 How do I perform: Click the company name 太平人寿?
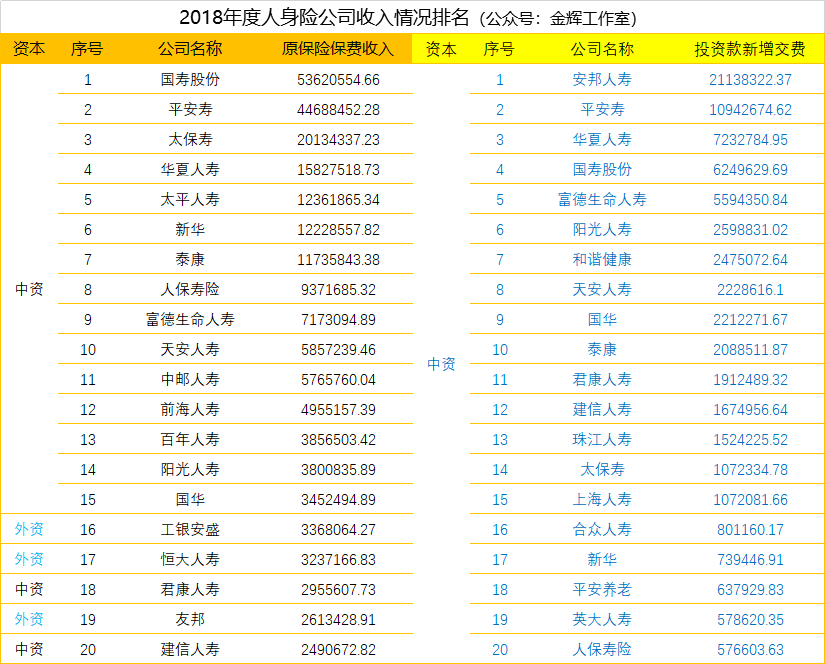(x=190, y=199)
